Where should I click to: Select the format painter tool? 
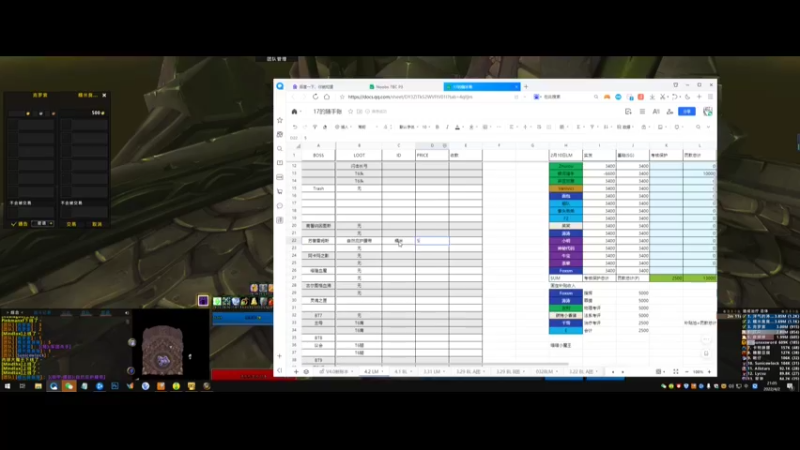point(315,127)
